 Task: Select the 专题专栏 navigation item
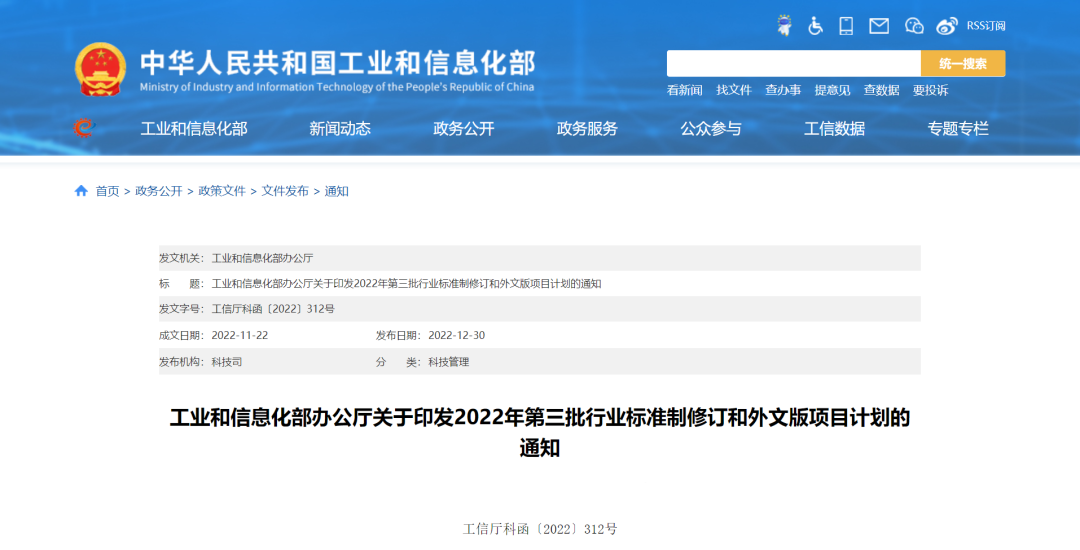click(x=958, y=128)
